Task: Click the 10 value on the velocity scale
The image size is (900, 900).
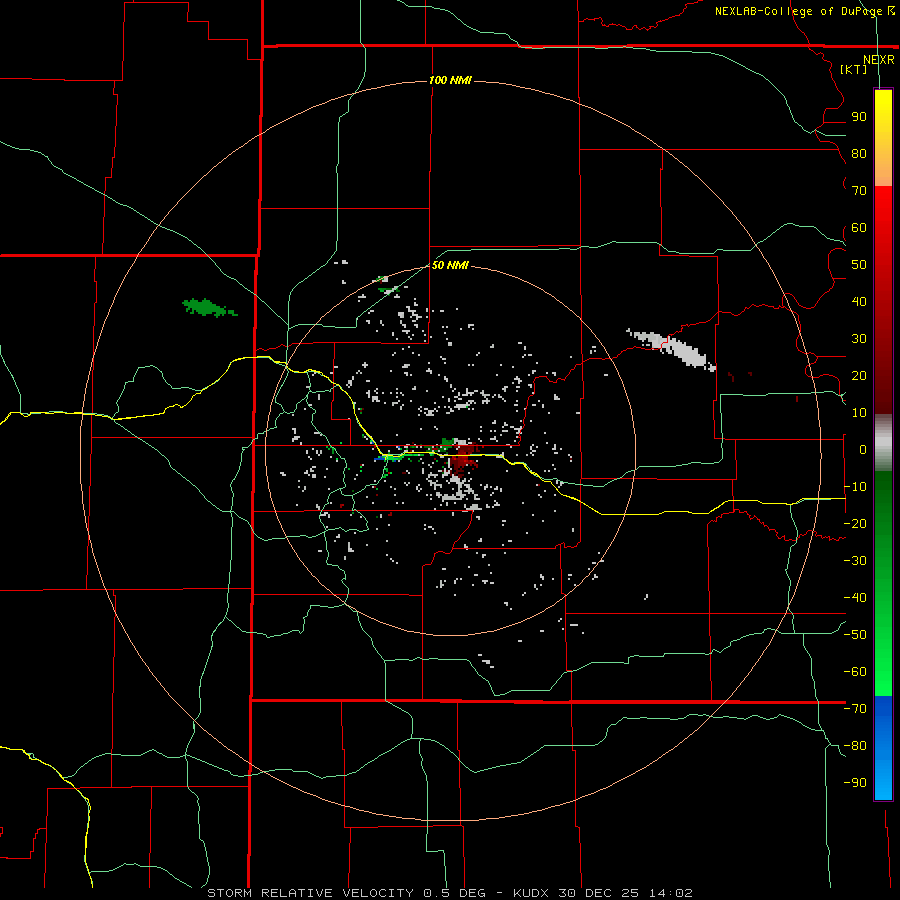Action: point(859,413)
